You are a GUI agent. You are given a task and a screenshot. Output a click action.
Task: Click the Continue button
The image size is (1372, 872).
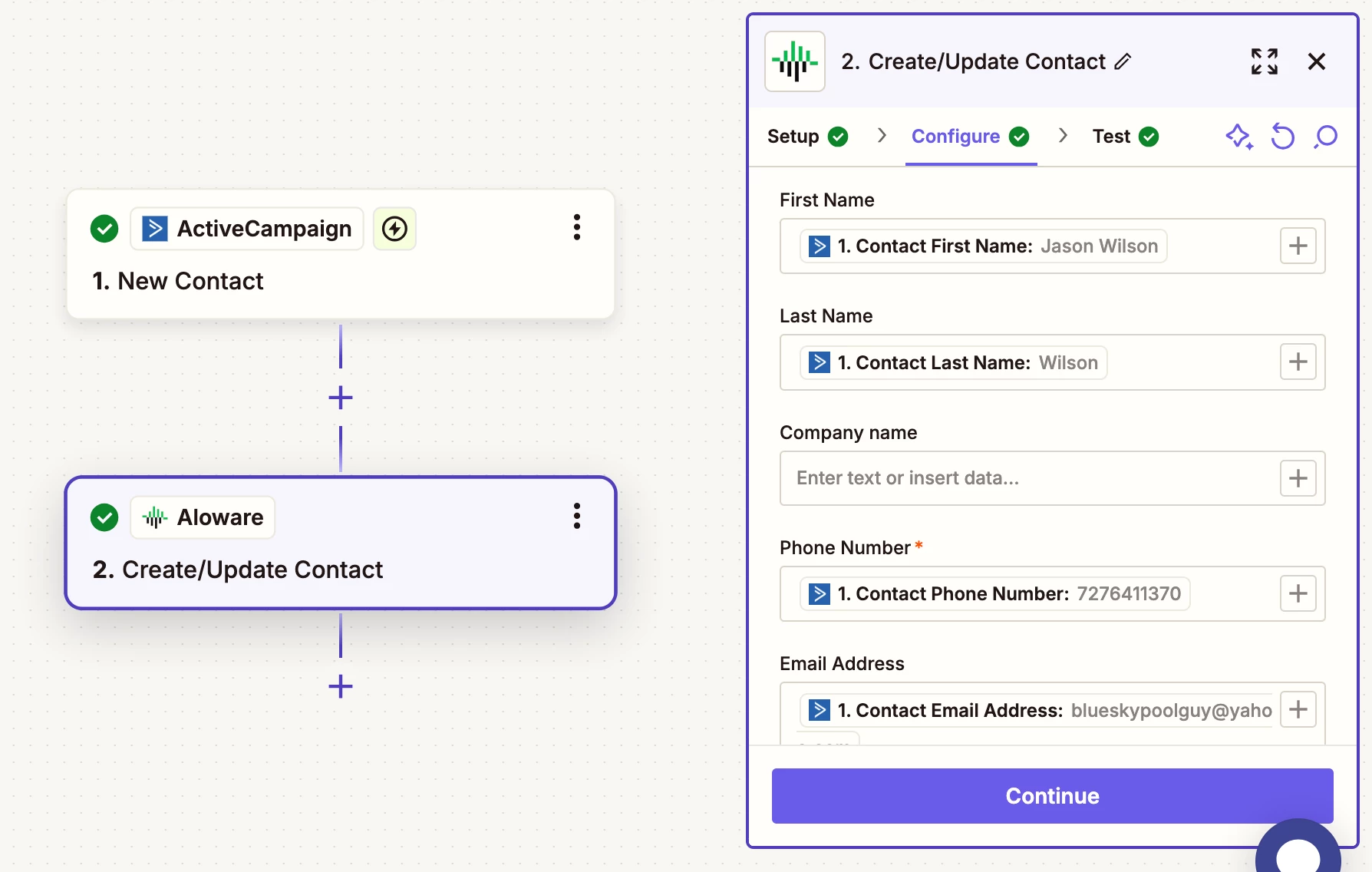pos(1053,796)
